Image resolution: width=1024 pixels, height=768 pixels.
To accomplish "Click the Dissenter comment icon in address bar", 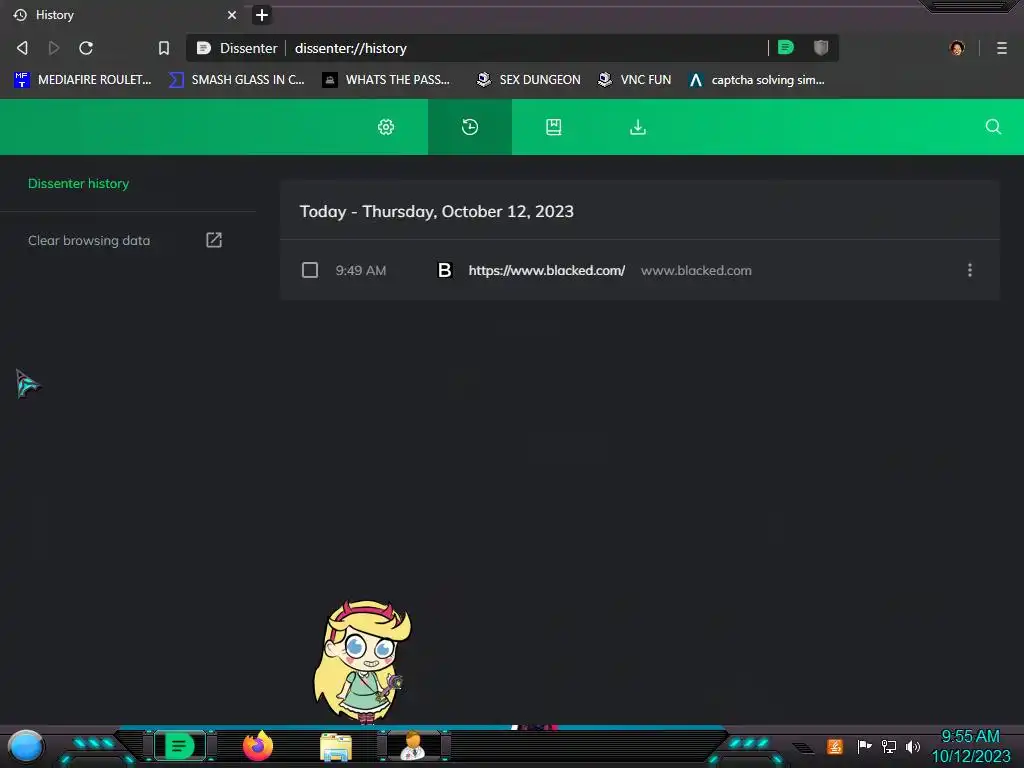I will click(786, 47).
